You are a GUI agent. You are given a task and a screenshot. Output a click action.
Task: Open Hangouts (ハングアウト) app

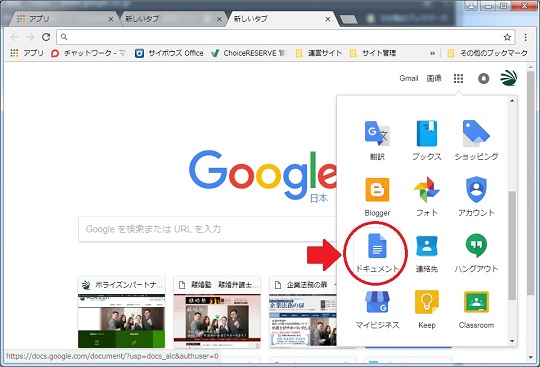point(476,253)
